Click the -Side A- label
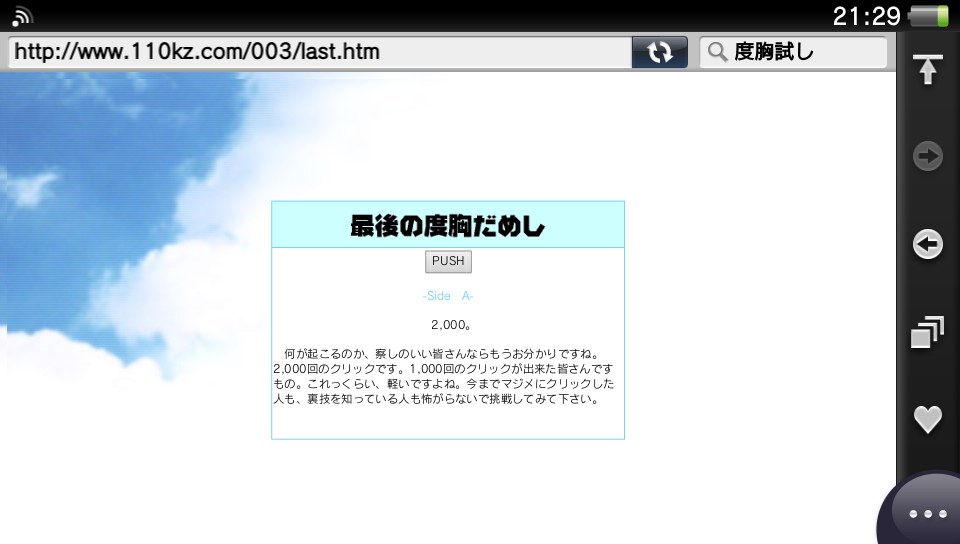Viewport: 960px width, 544px height. click(x=448, y=296)
